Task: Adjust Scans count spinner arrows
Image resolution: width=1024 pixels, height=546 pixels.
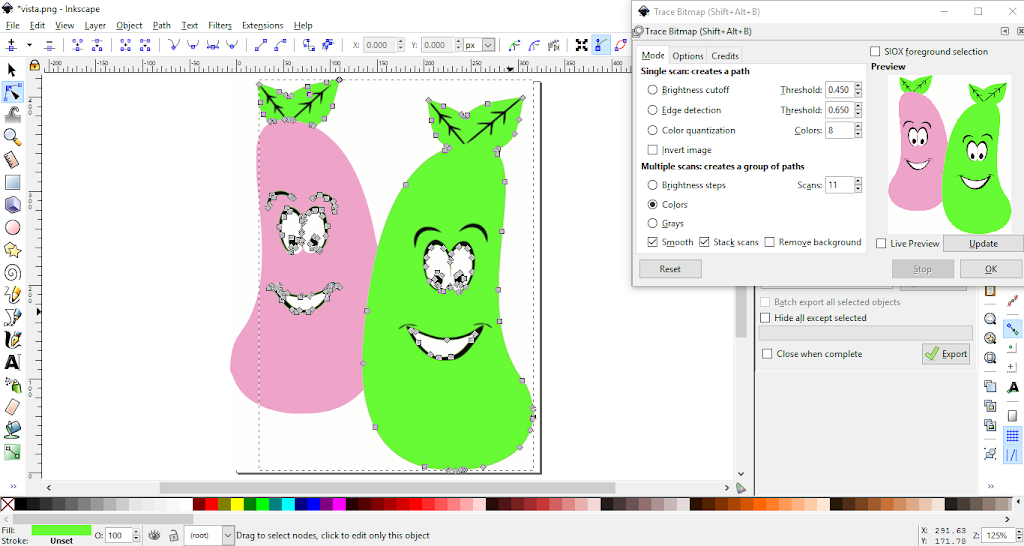Action: pyautogui.click(x=857, y=185)
